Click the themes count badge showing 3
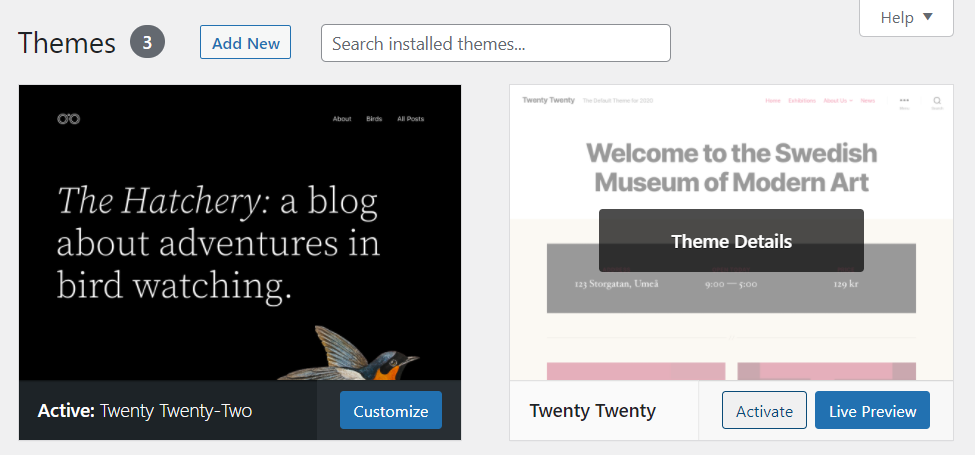 (x=147, y=42)
